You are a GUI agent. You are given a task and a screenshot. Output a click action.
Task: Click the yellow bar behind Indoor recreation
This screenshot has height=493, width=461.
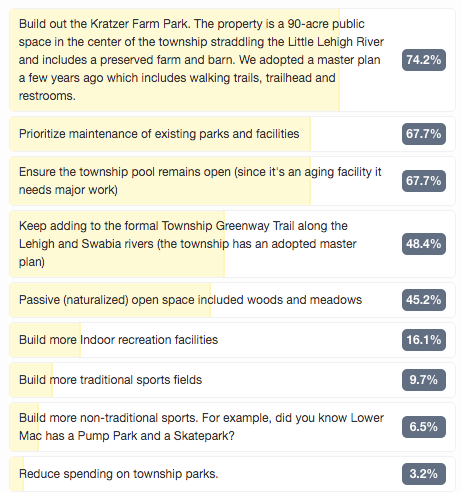tap(45, 340)
